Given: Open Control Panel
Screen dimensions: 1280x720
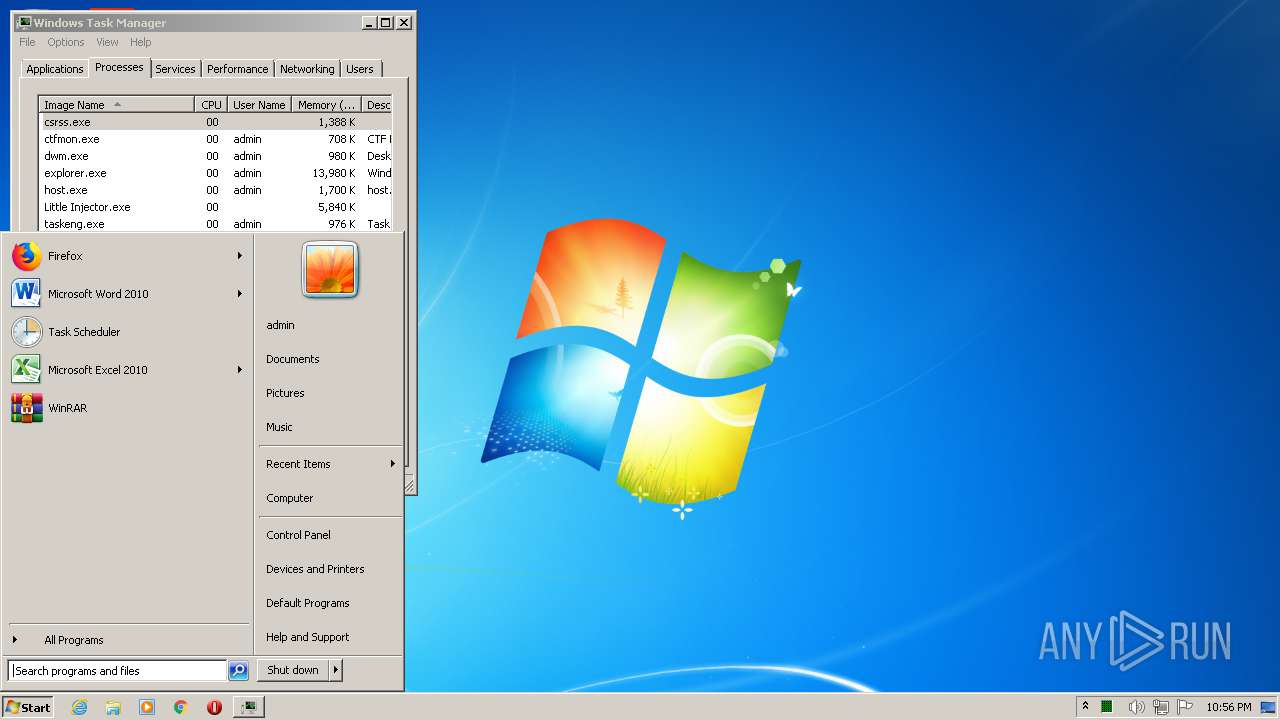Looking at the screenshot, I should (x=298, y=535).
